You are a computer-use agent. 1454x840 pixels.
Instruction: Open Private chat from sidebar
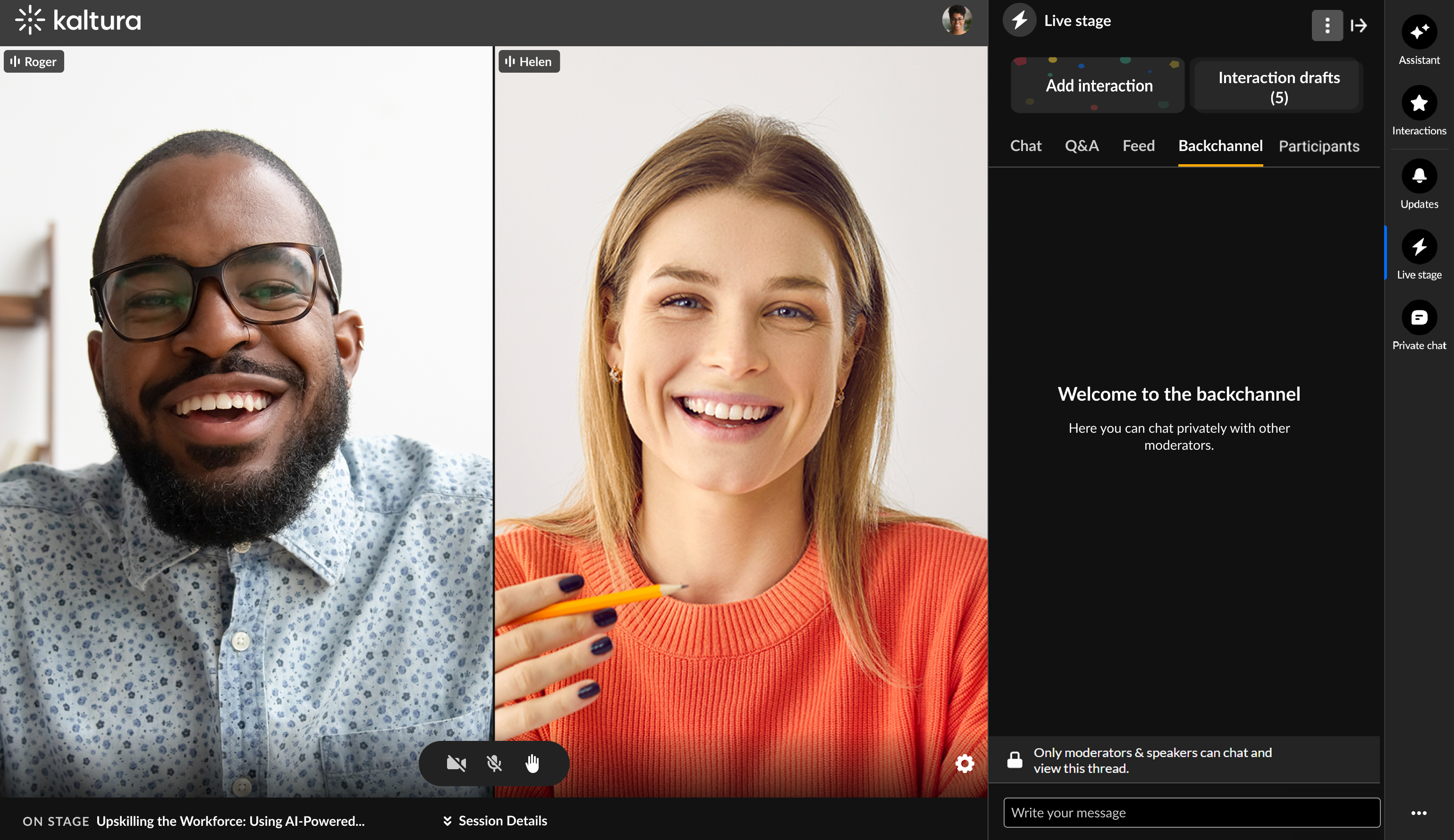click(x=1419, y=317)
